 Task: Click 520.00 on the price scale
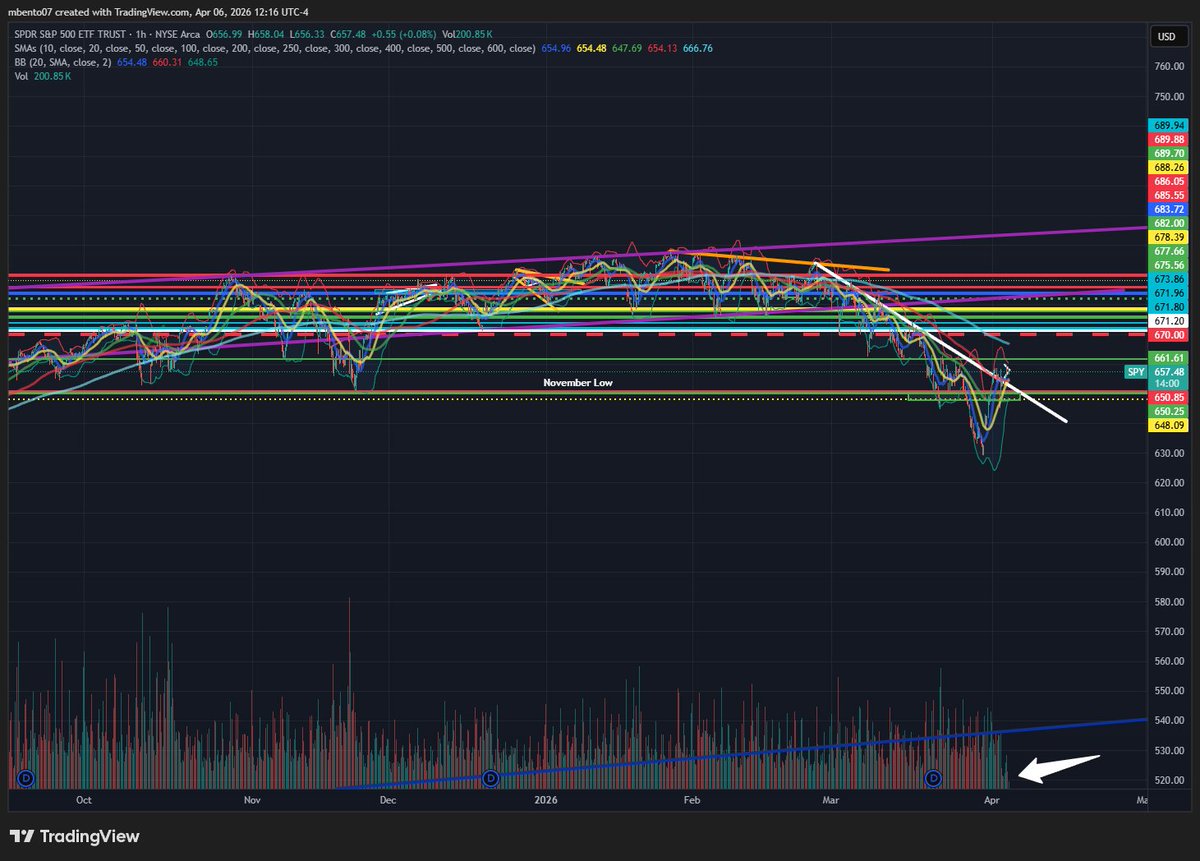point(1169,780)
